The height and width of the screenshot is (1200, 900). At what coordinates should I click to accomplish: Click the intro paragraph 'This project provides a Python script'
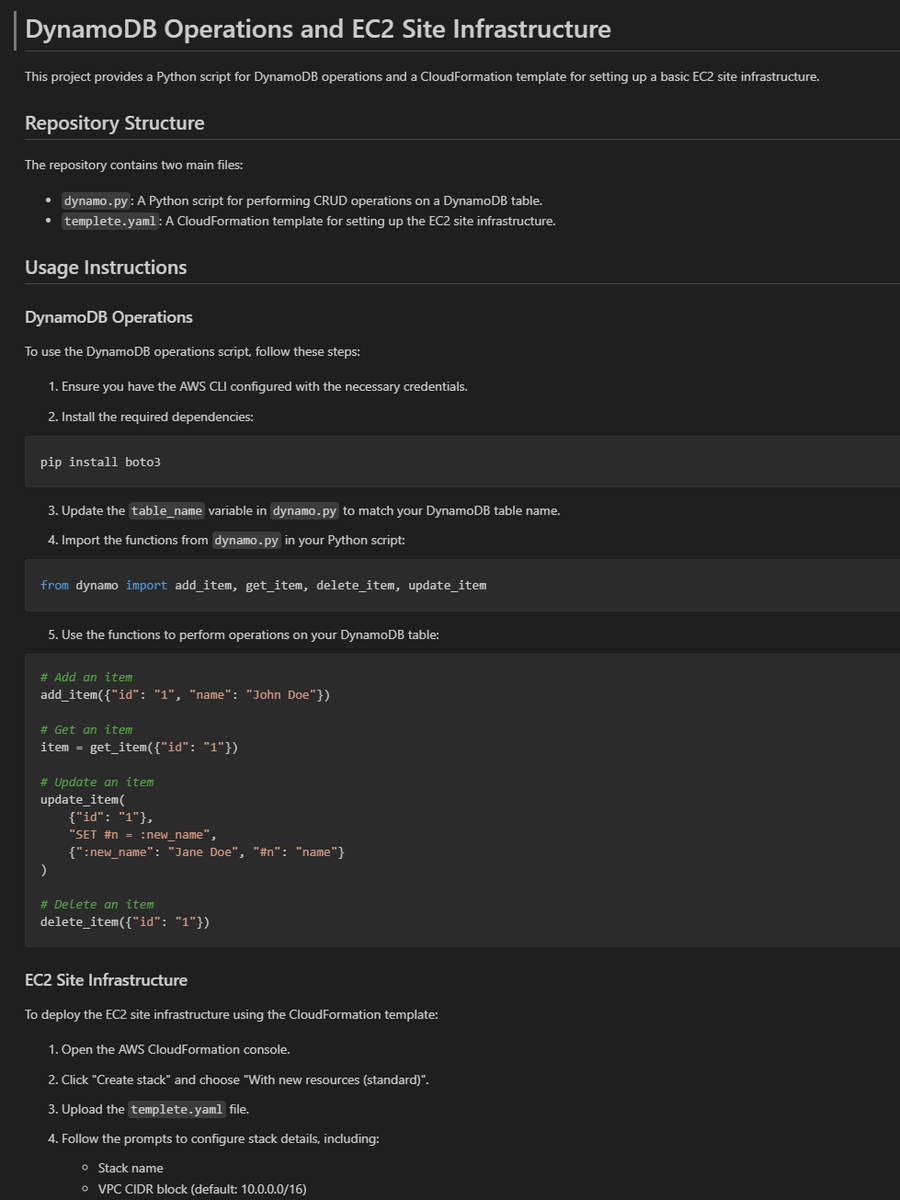pos(422,77)
